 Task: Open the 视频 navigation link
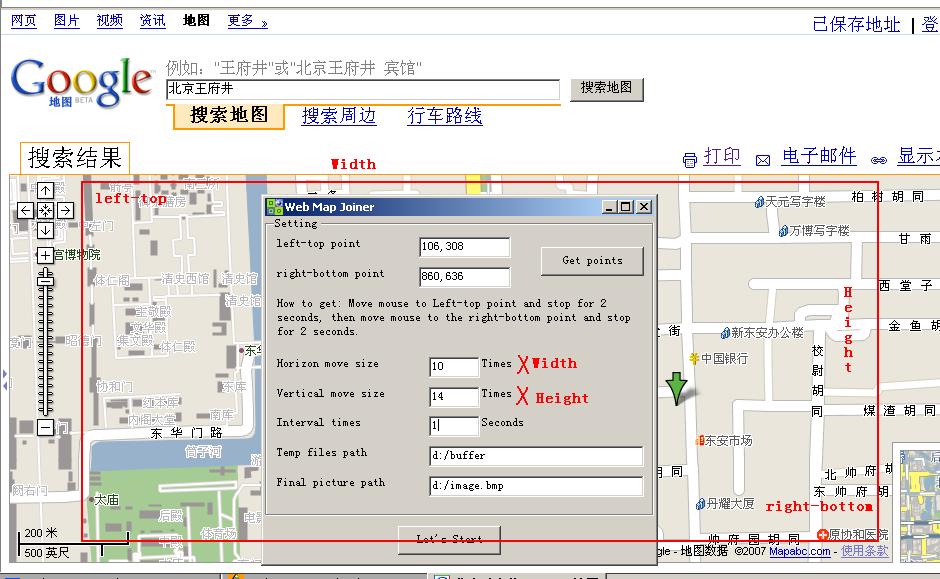pos(110,21)
